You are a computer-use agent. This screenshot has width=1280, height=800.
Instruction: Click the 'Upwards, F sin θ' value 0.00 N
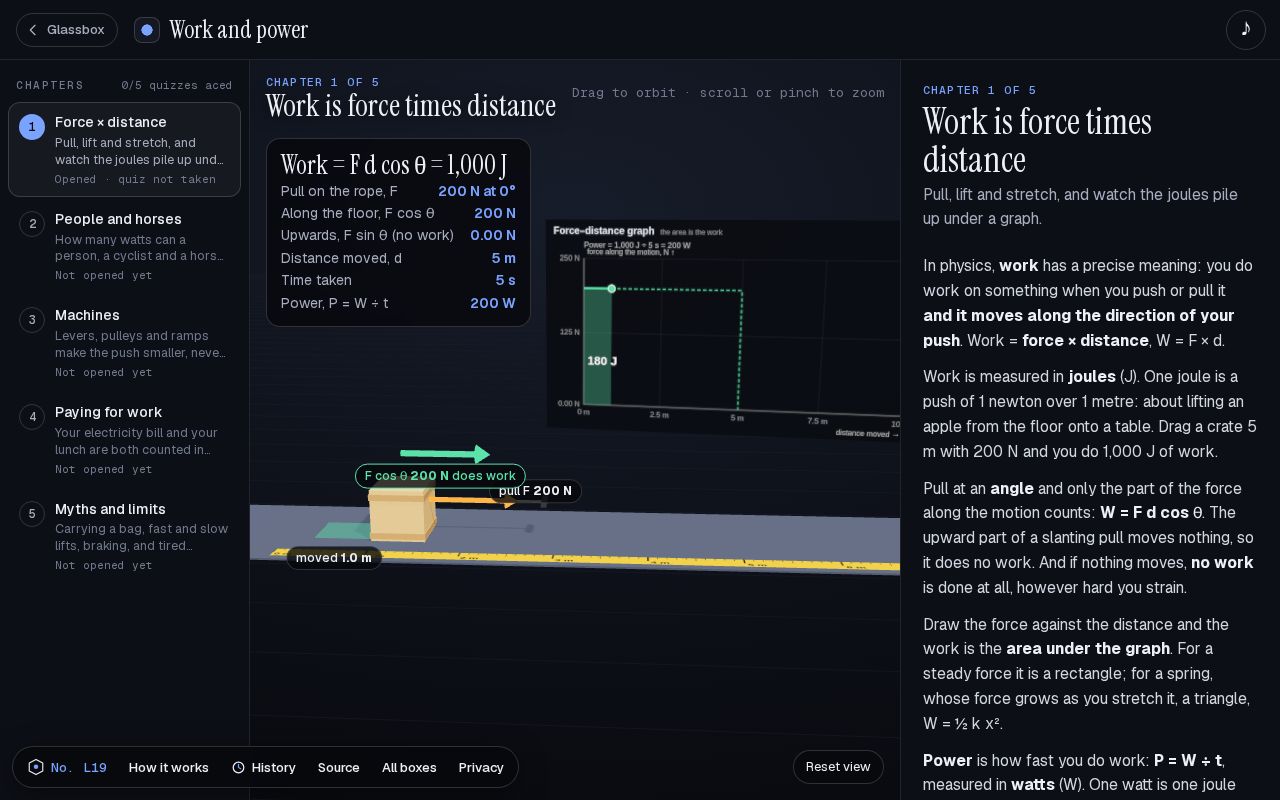point(493,235)
